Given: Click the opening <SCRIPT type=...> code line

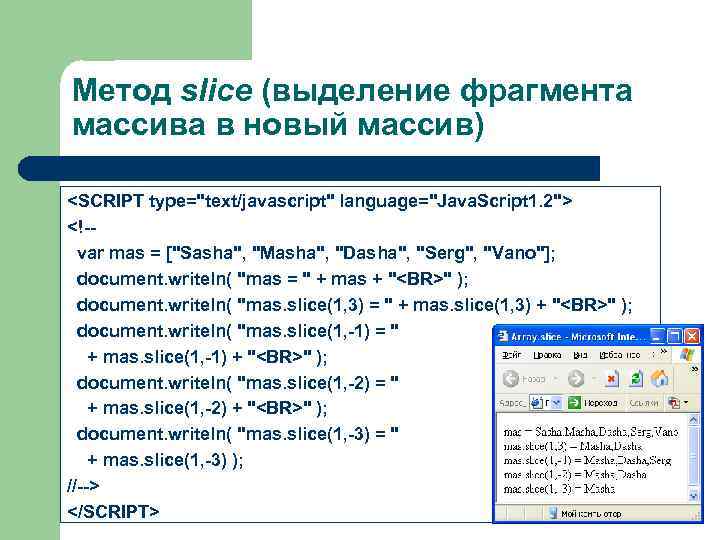Looking at the screenshot, I should [x=320, y=201].
